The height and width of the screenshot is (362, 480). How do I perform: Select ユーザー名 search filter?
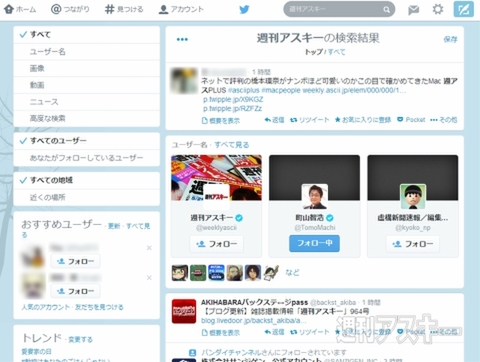[87, 52]
